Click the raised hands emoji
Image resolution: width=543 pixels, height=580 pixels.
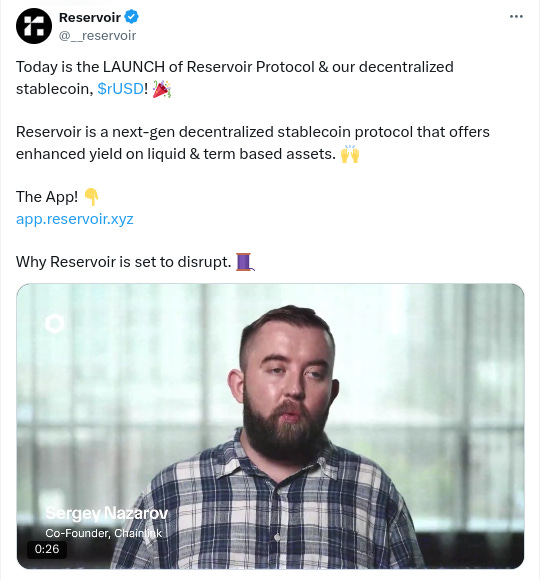click(x=350, y=154)
